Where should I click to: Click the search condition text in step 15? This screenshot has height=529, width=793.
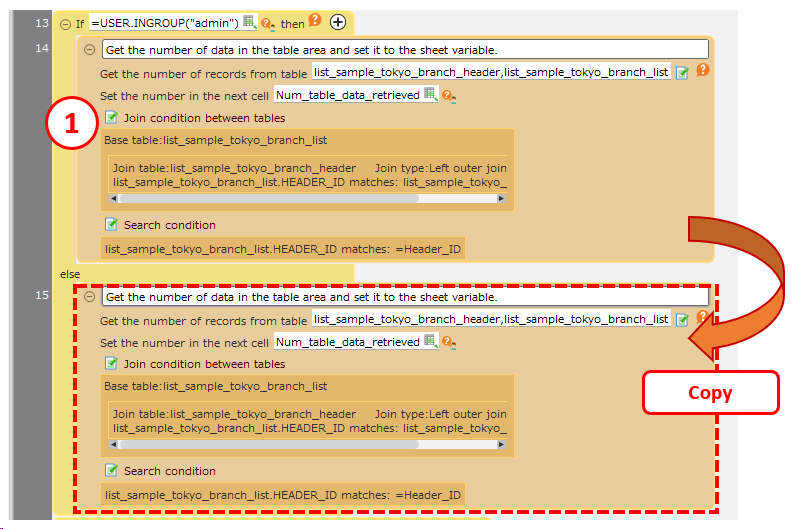(x=282, y=495)
